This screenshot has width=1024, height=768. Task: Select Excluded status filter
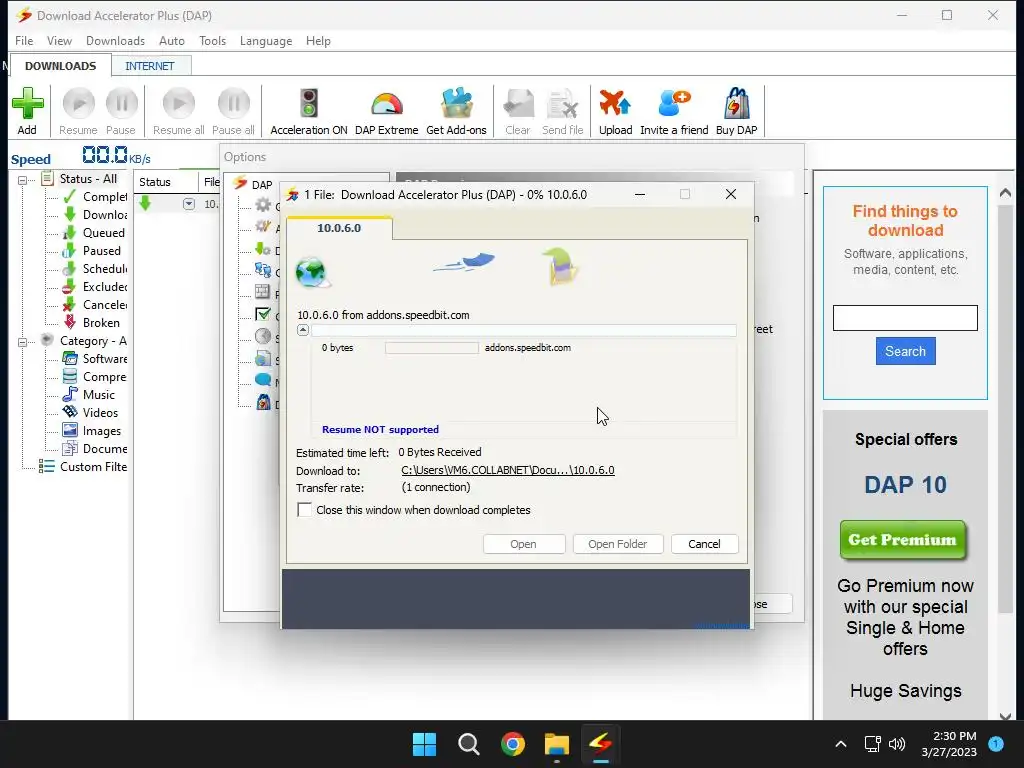[95, 287]
